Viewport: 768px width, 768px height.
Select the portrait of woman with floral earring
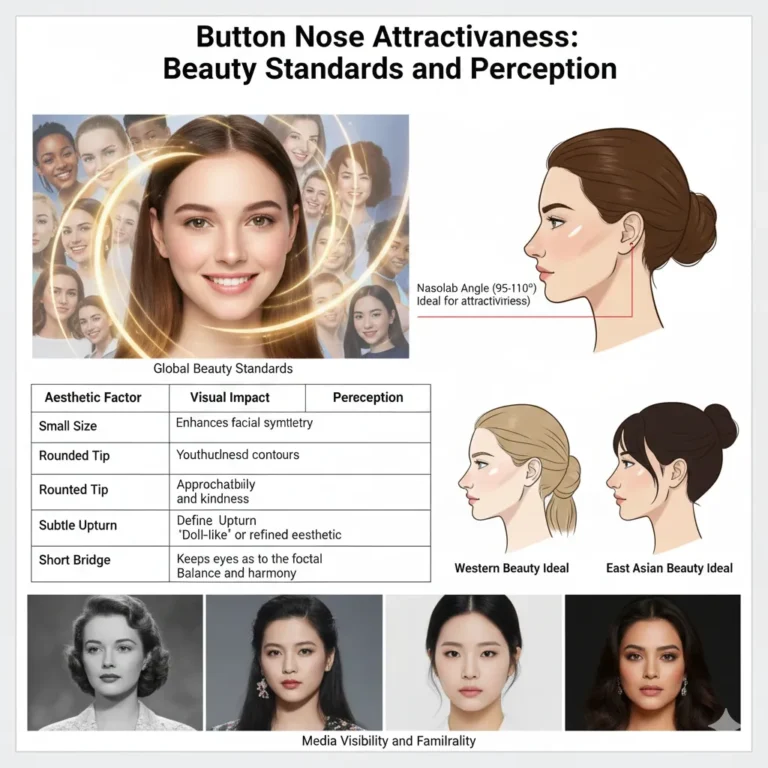pyautogui.click(x=294, y=663)
